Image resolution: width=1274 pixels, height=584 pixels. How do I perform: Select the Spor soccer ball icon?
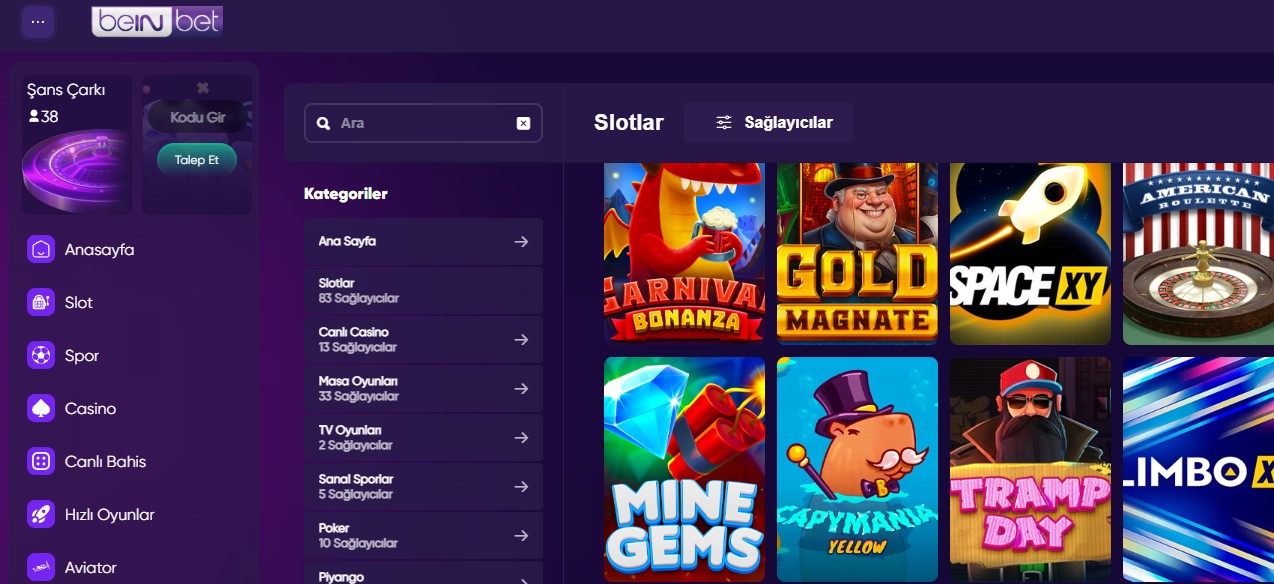[x=41, y=355]
